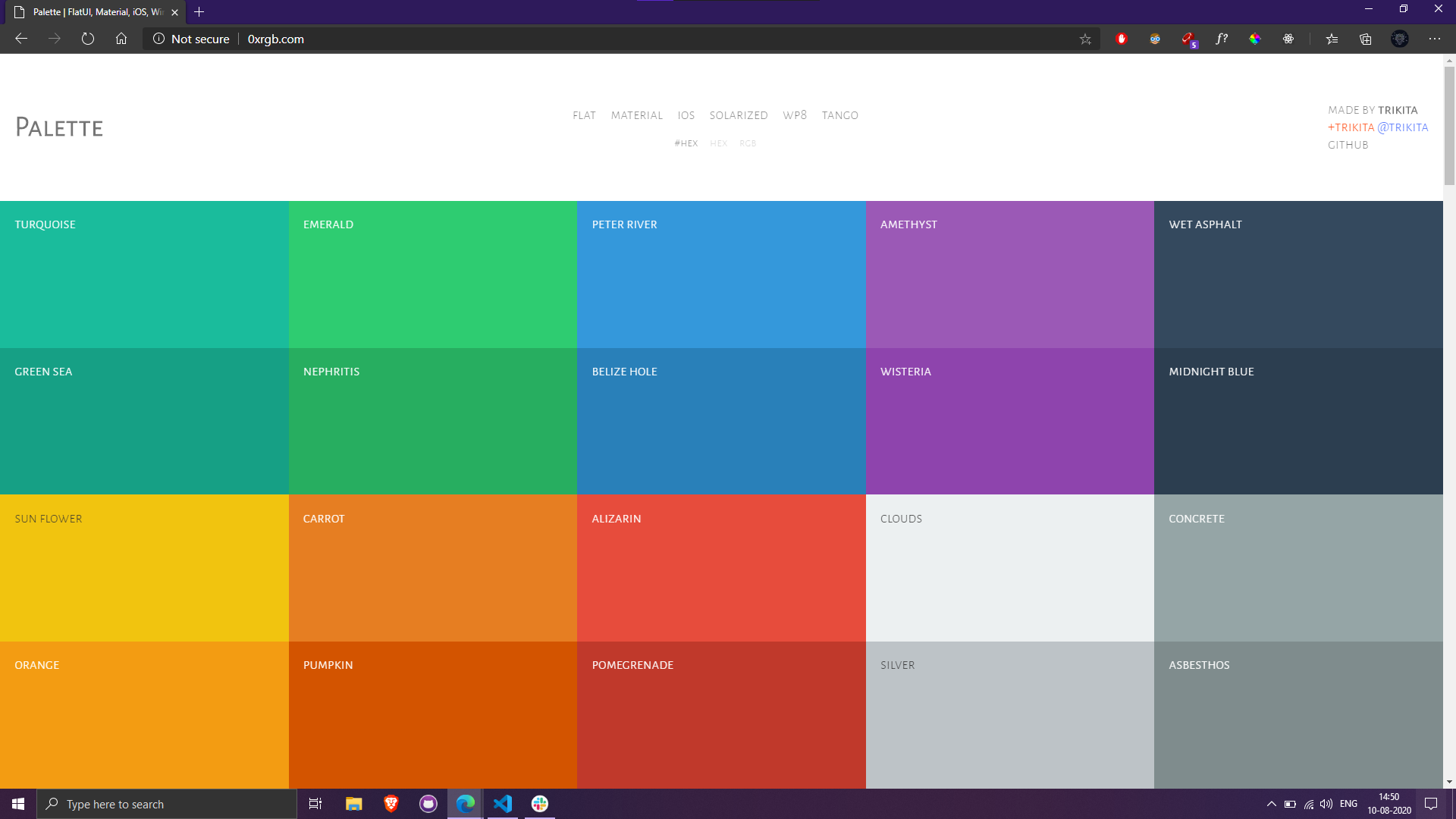1456x819 pixels.
Task: Select PETER RIVER color tile
Action: click(x=721, y=275)
